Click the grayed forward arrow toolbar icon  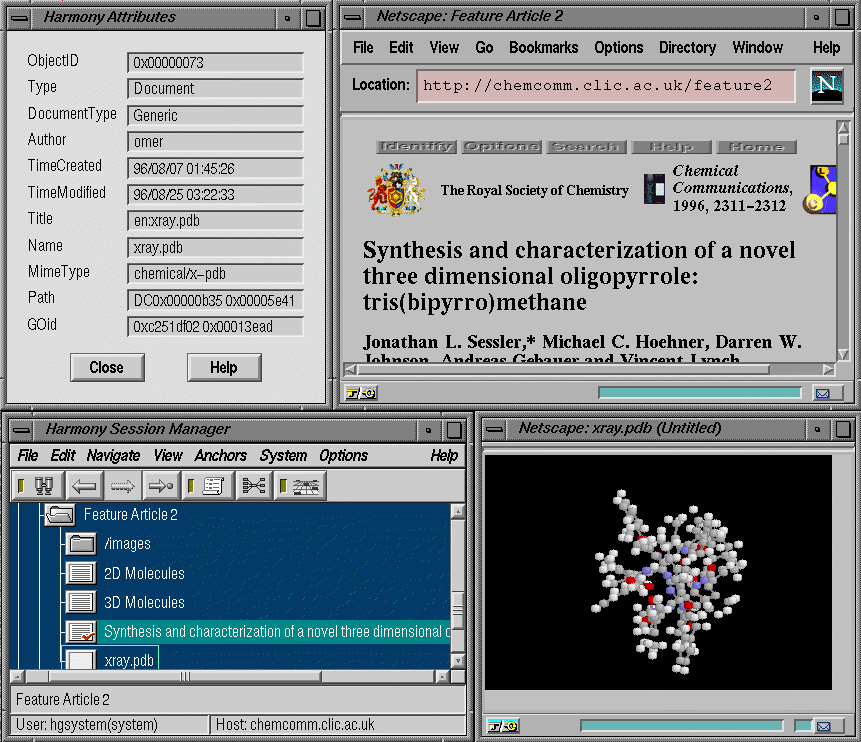click(x=122, y=486)
